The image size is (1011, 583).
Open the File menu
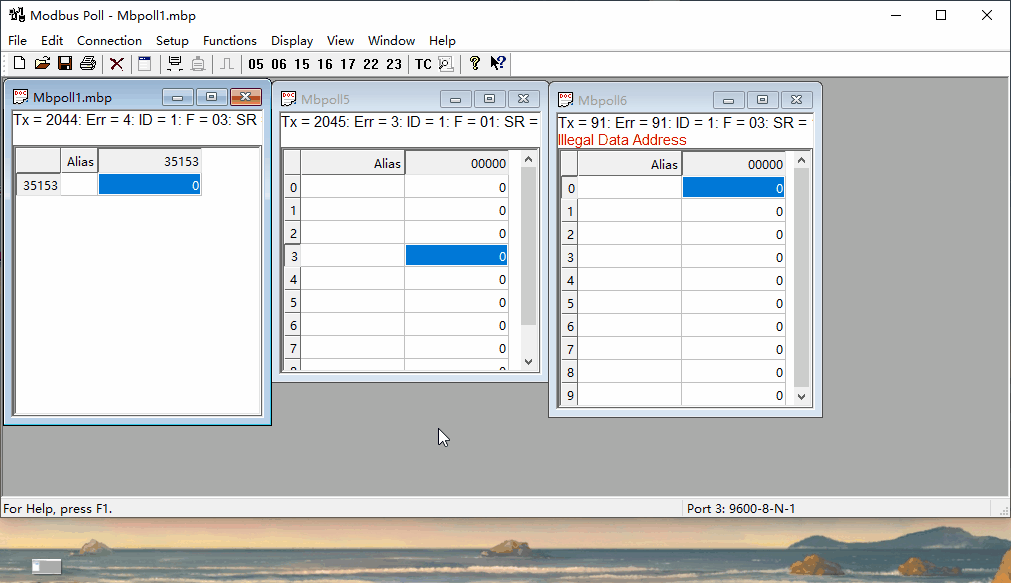17,41
